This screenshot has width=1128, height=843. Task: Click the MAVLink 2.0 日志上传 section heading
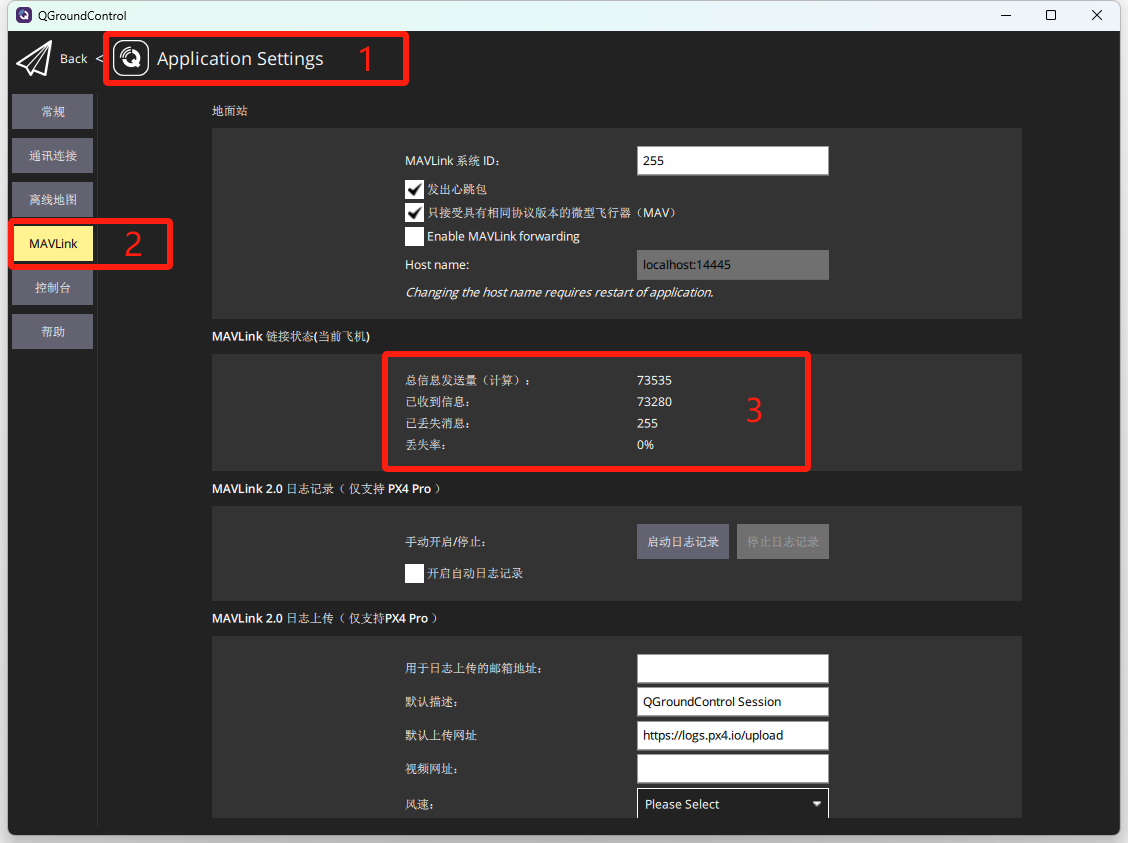coord(324,619)
